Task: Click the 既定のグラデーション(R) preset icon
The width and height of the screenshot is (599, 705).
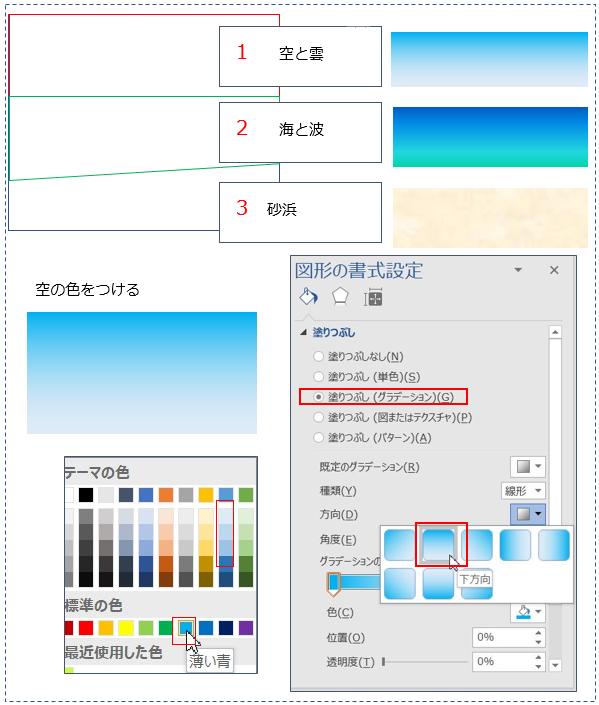Action: click(528, 467)
